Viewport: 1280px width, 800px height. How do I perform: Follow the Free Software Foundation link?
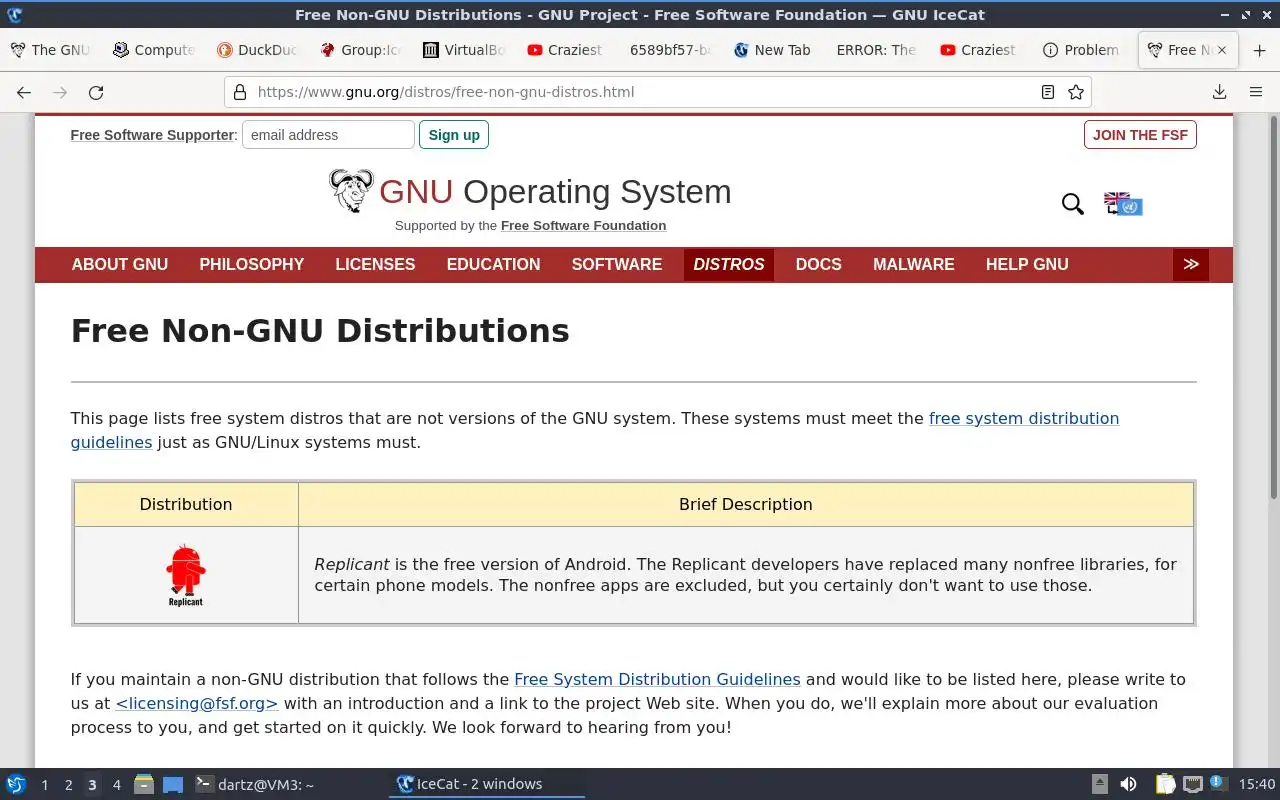pyautogui.click(x=583, y=226)
